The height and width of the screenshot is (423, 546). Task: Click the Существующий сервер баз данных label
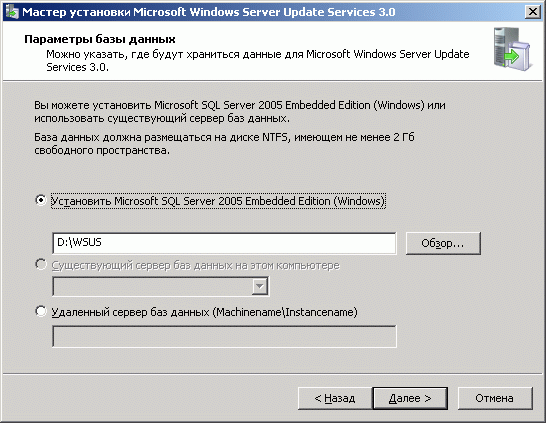coord(196,266)
